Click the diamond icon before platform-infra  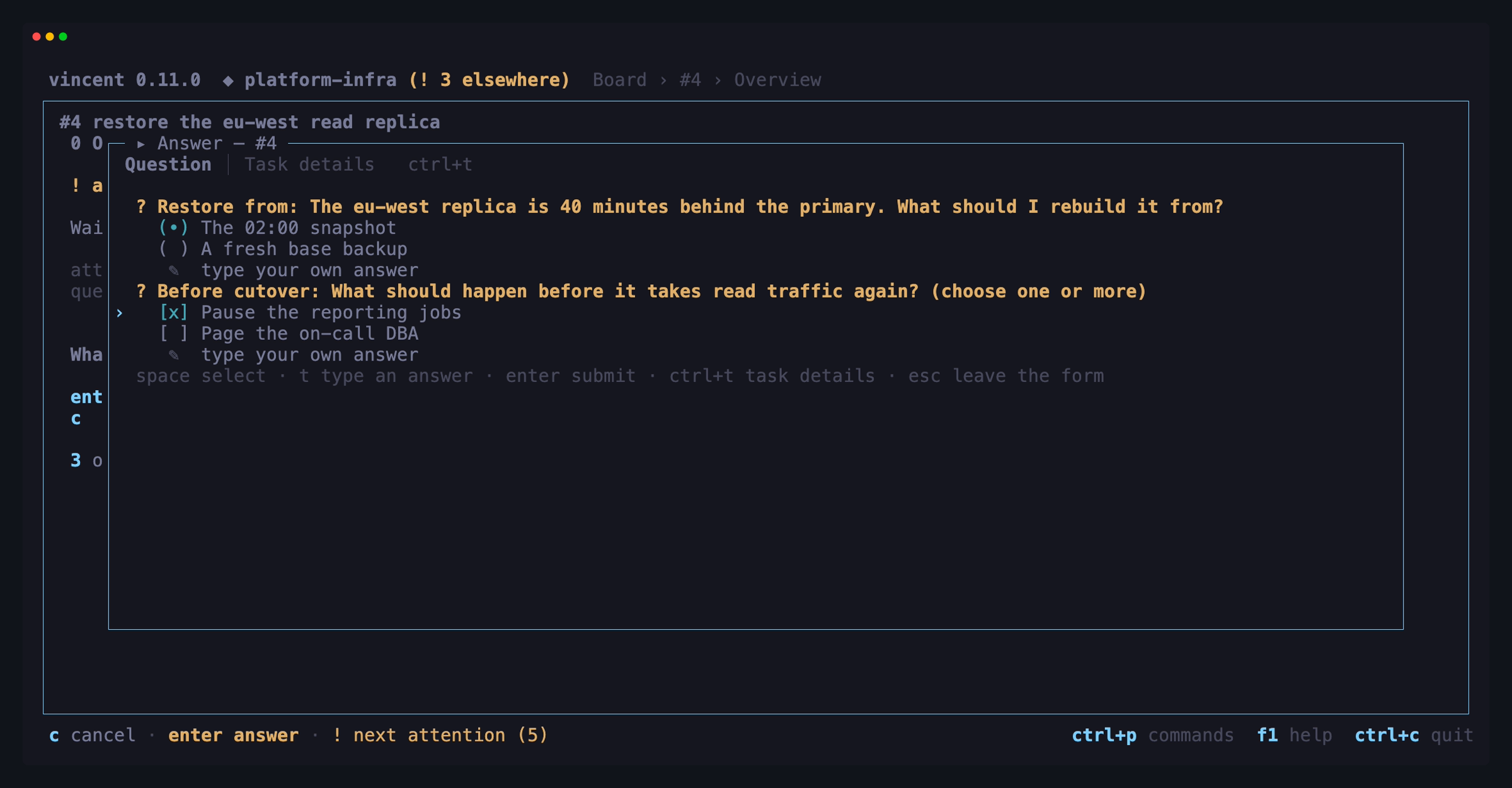coord(228,80)
